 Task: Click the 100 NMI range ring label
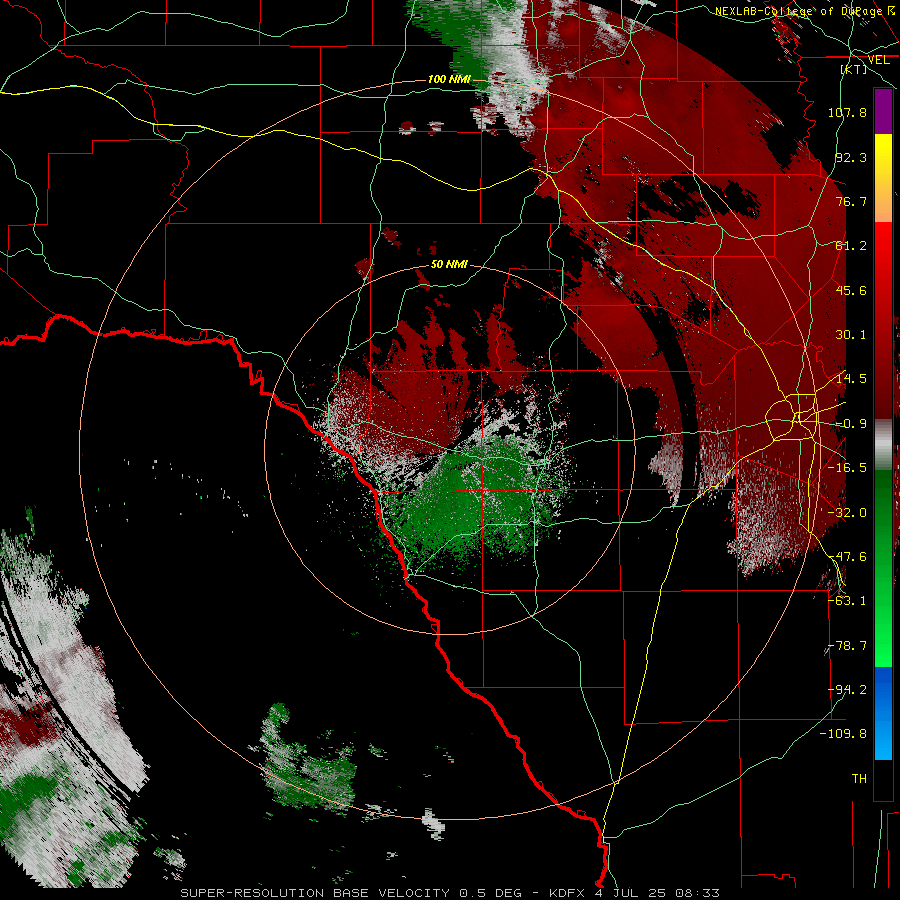click(x=449, y=79)
